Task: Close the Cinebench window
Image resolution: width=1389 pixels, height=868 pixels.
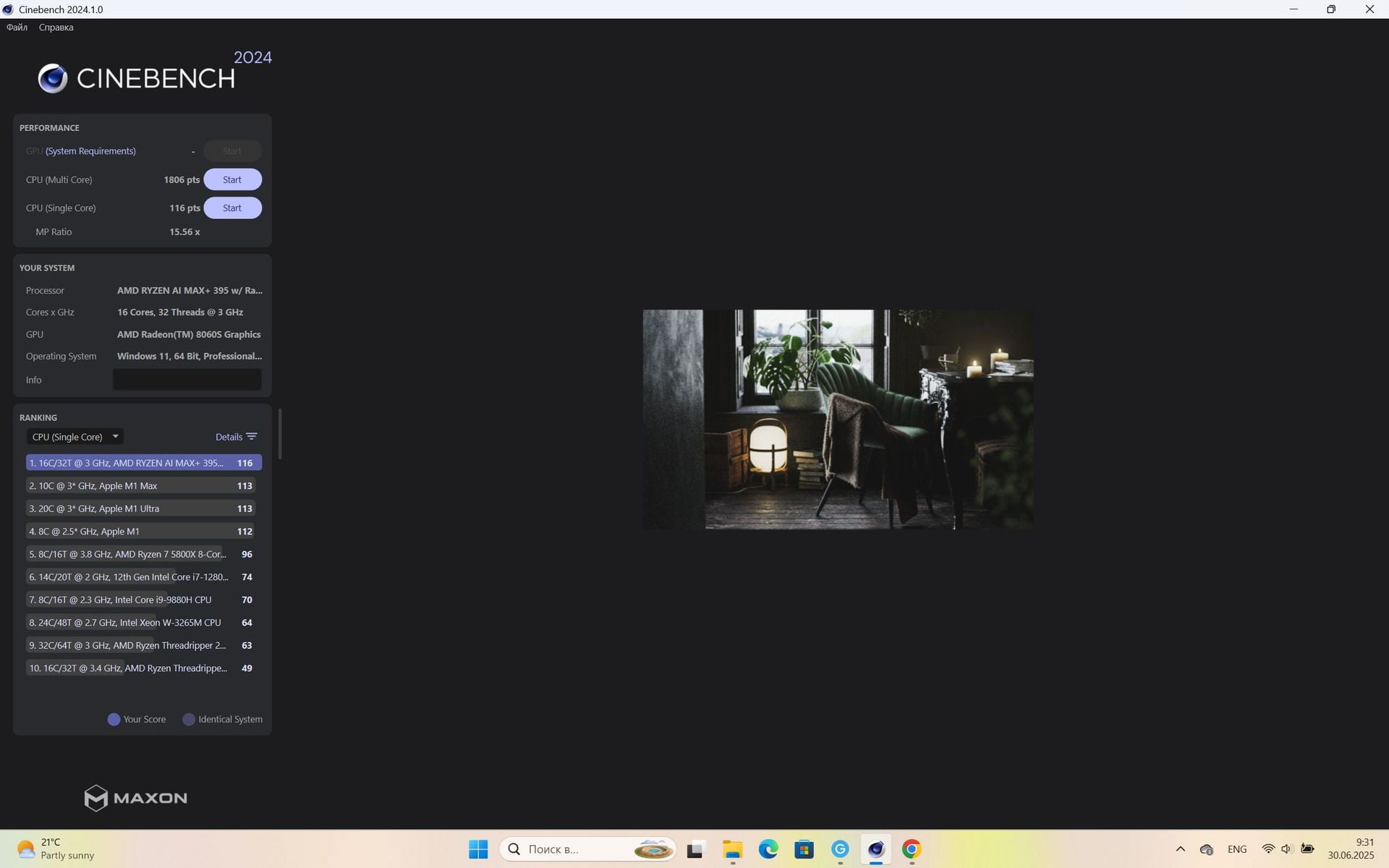Action: click(1369, 9)
